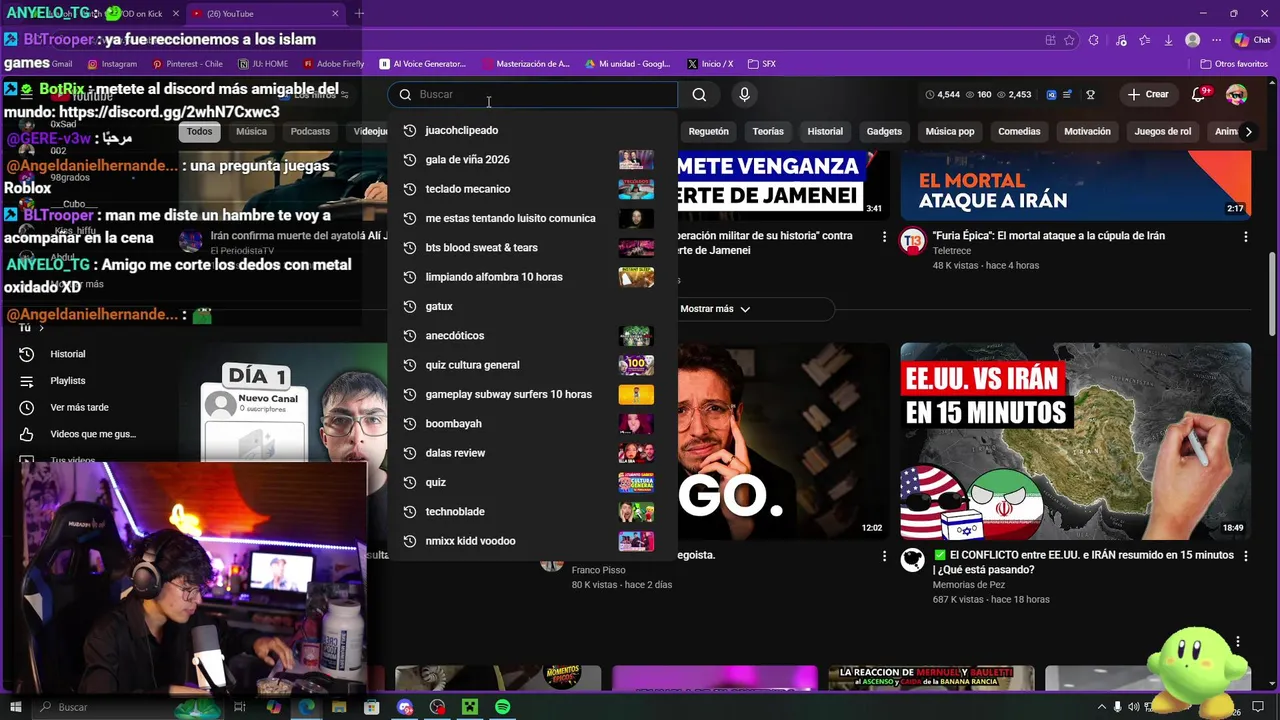Click the Crear button
Viewport: 1280px width, 720px height.
click(1148, 94)
